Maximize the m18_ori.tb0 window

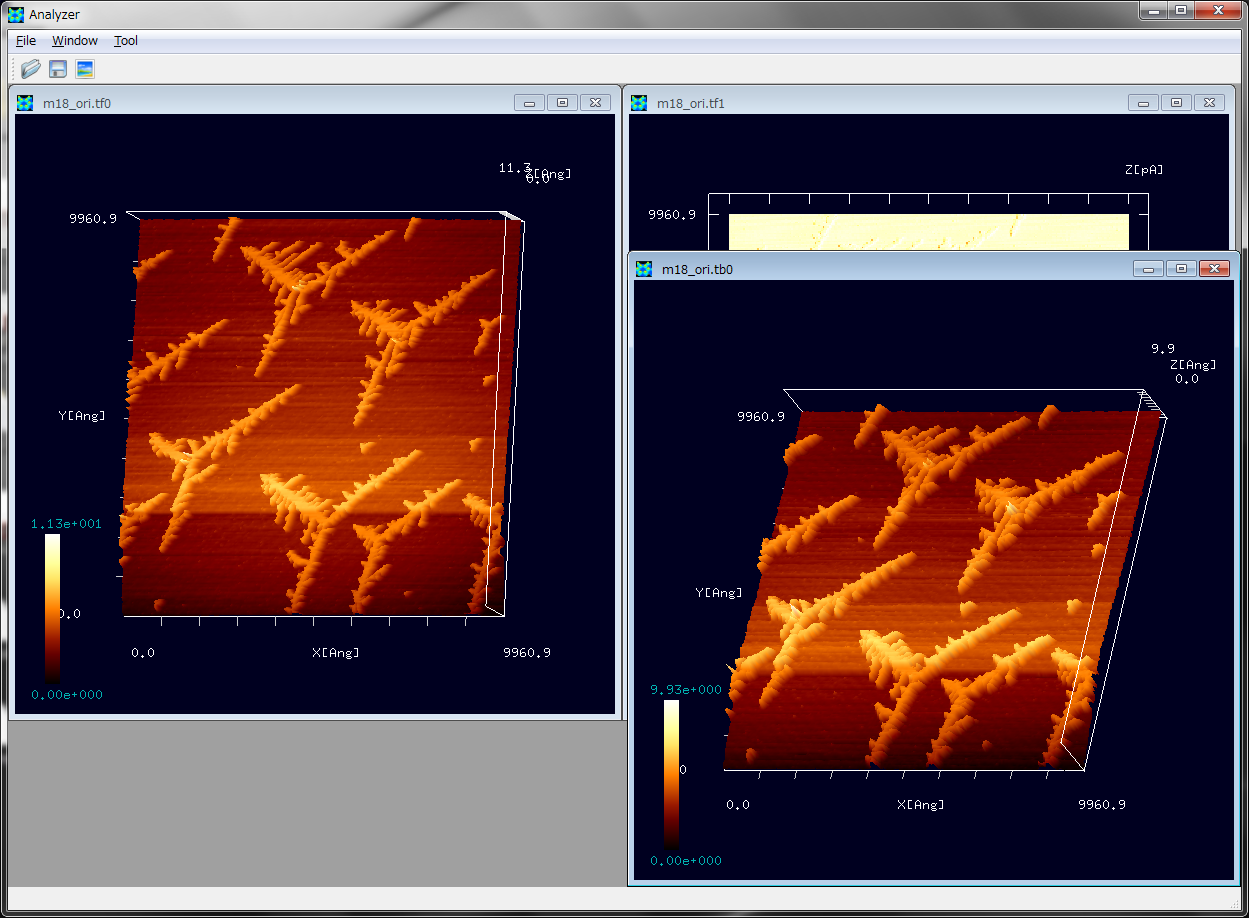(1181, 268)
